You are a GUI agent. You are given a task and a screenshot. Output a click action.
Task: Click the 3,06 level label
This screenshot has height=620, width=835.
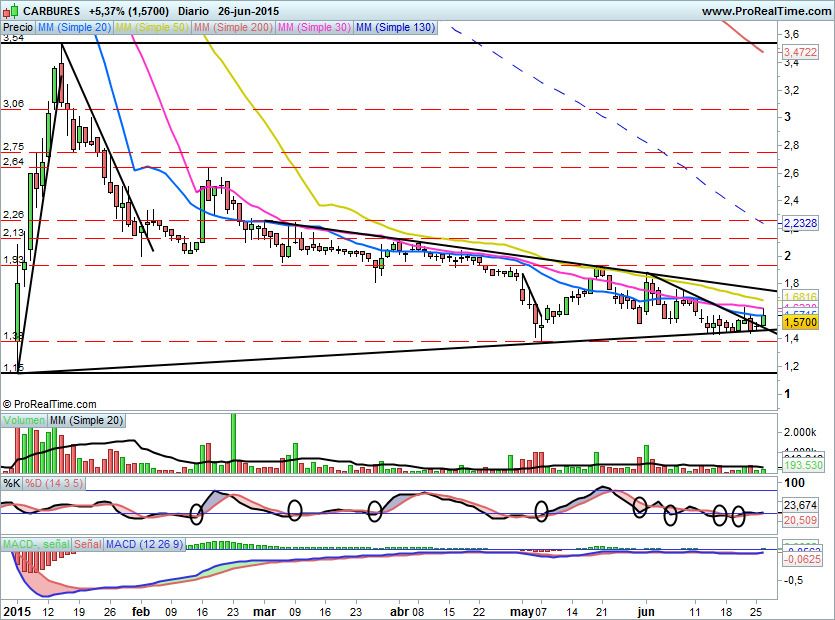(x=13, y=103)
